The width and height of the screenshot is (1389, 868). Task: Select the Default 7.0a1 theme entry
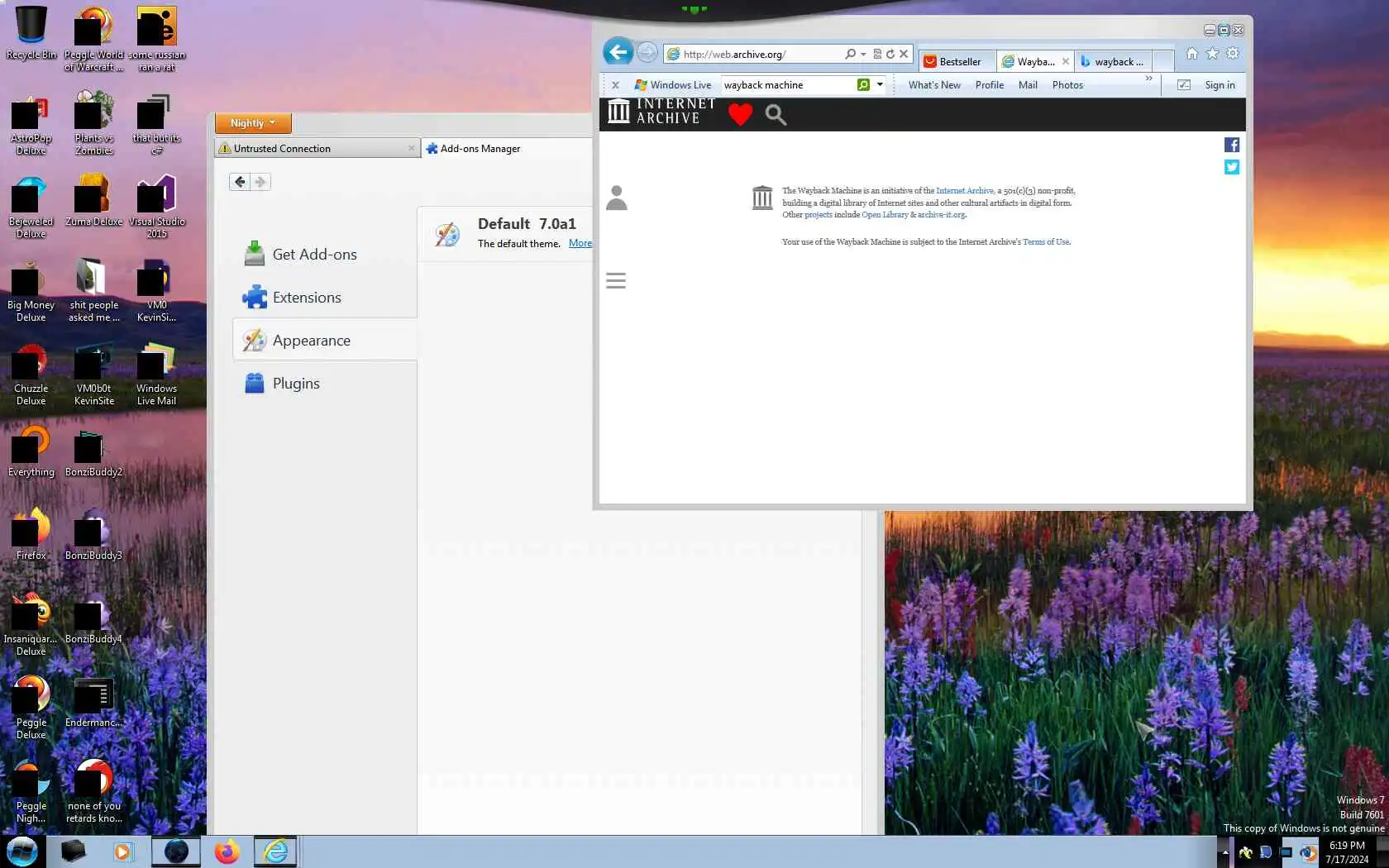click(505, 234)
